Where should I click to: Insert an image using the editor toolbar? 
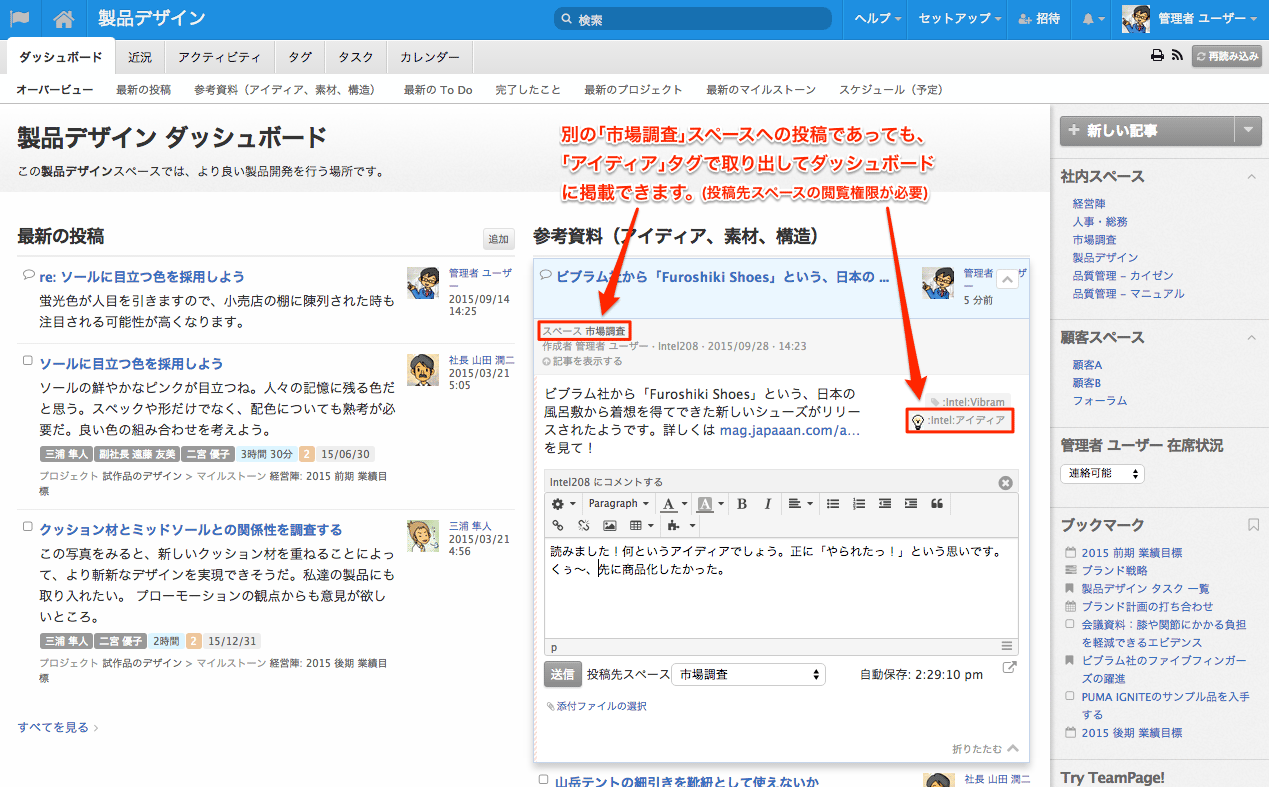(609, 526)
